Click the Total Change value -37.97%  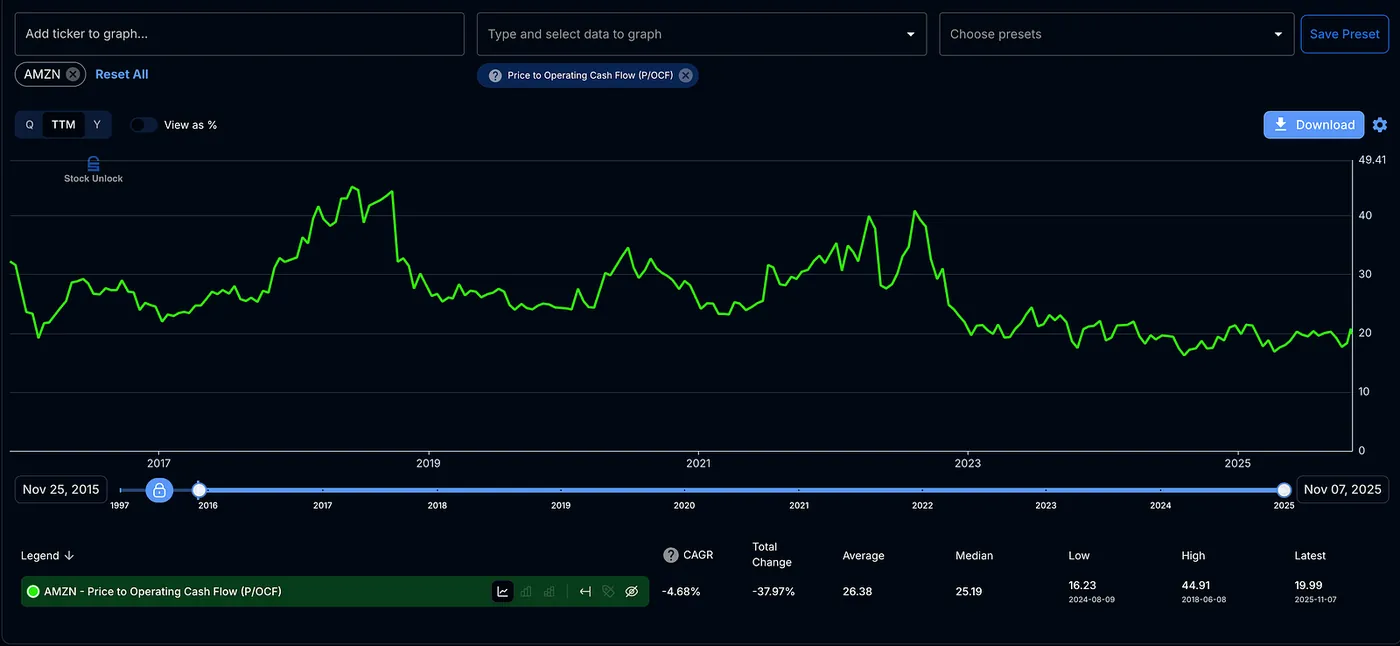(x=773, y=592)
